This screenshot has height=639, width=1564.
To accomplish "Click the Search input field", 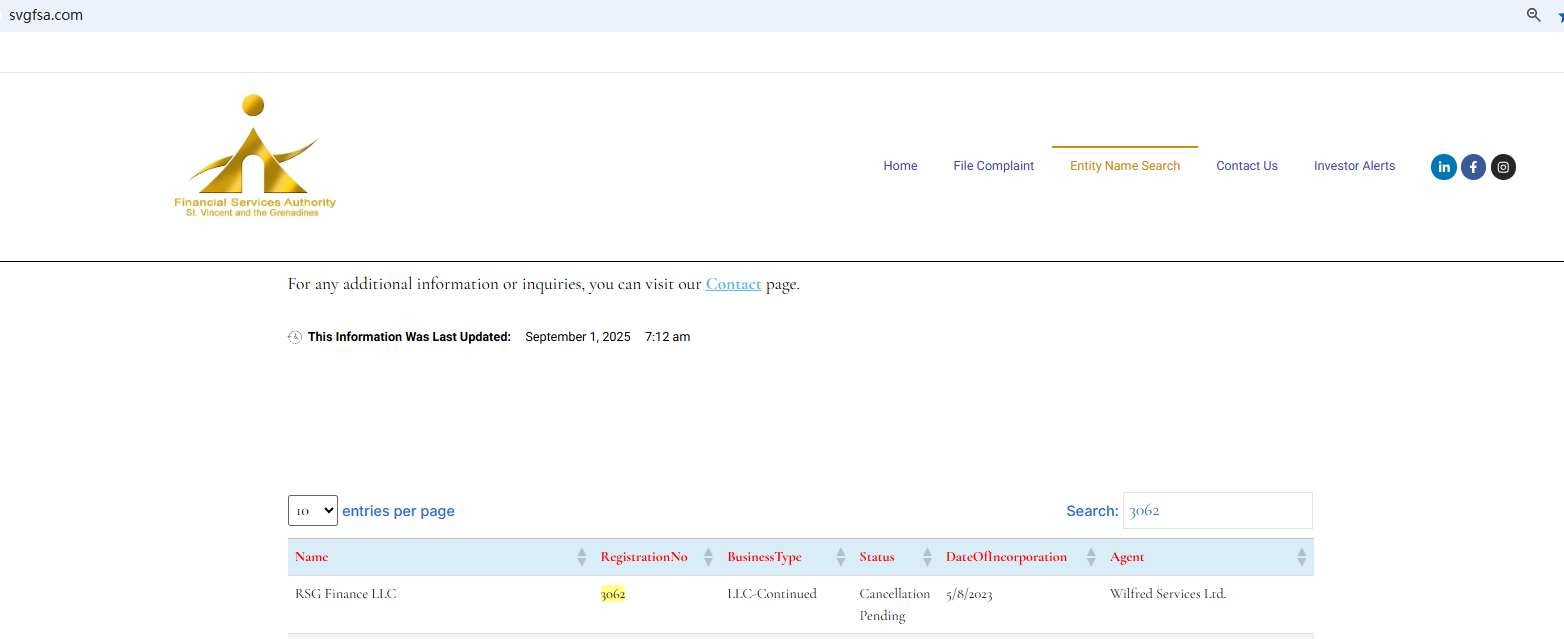I will coord(1217,511).
